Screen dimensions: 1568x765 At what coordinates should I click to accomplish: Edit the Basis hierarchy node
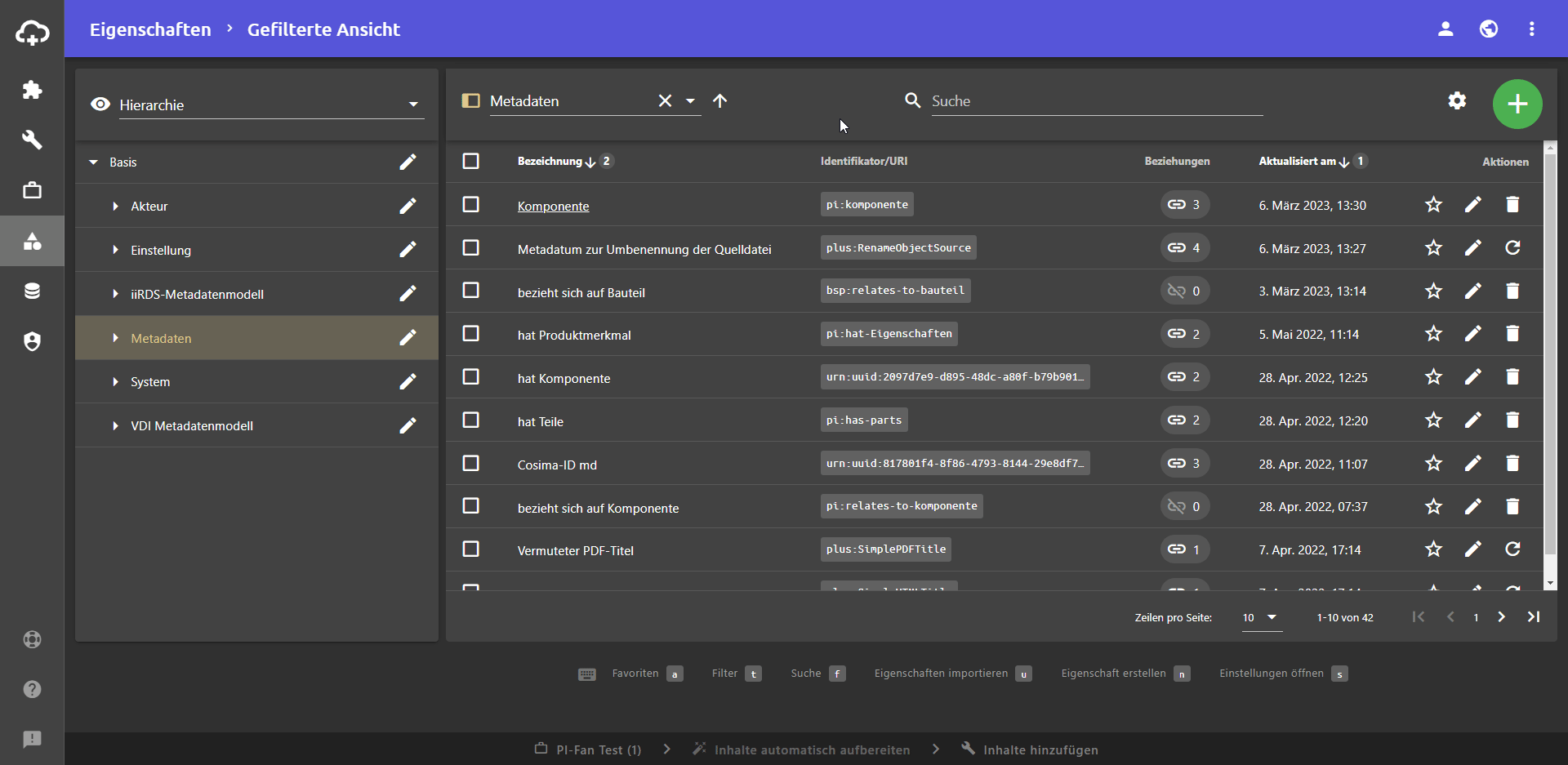[408, 162]
